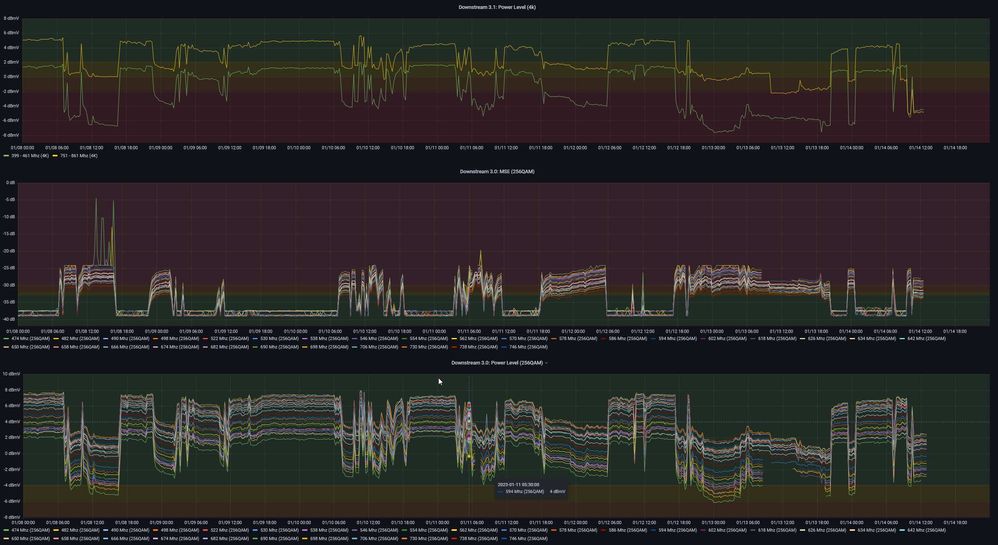The width and height of the screenshot is (998, 545).
Task: Click 730 Mhz (256QAM) color marker in MSE legend
Action: pyautogui.click(x=404, y=347)
